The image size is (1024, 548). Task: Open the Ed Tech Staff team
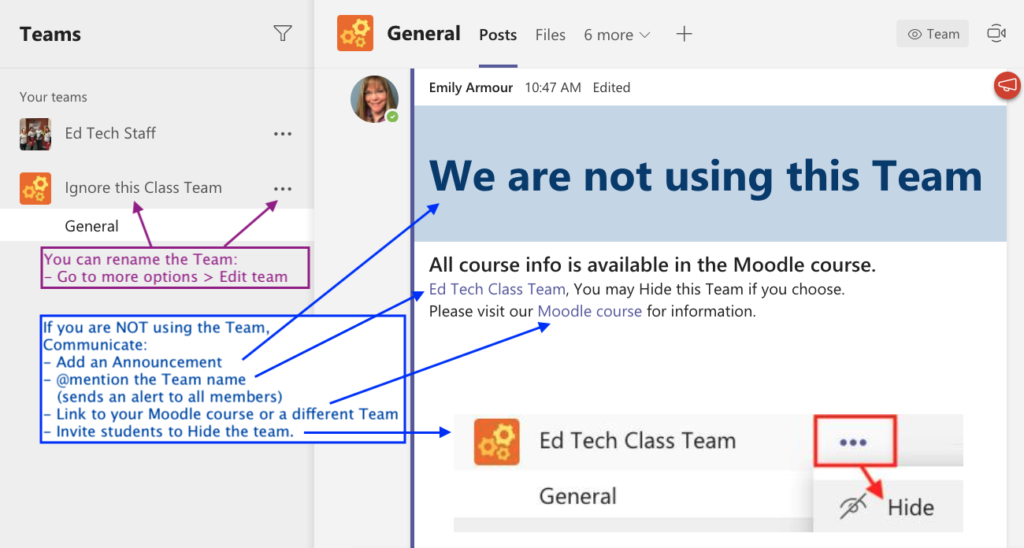pos(110,133)
